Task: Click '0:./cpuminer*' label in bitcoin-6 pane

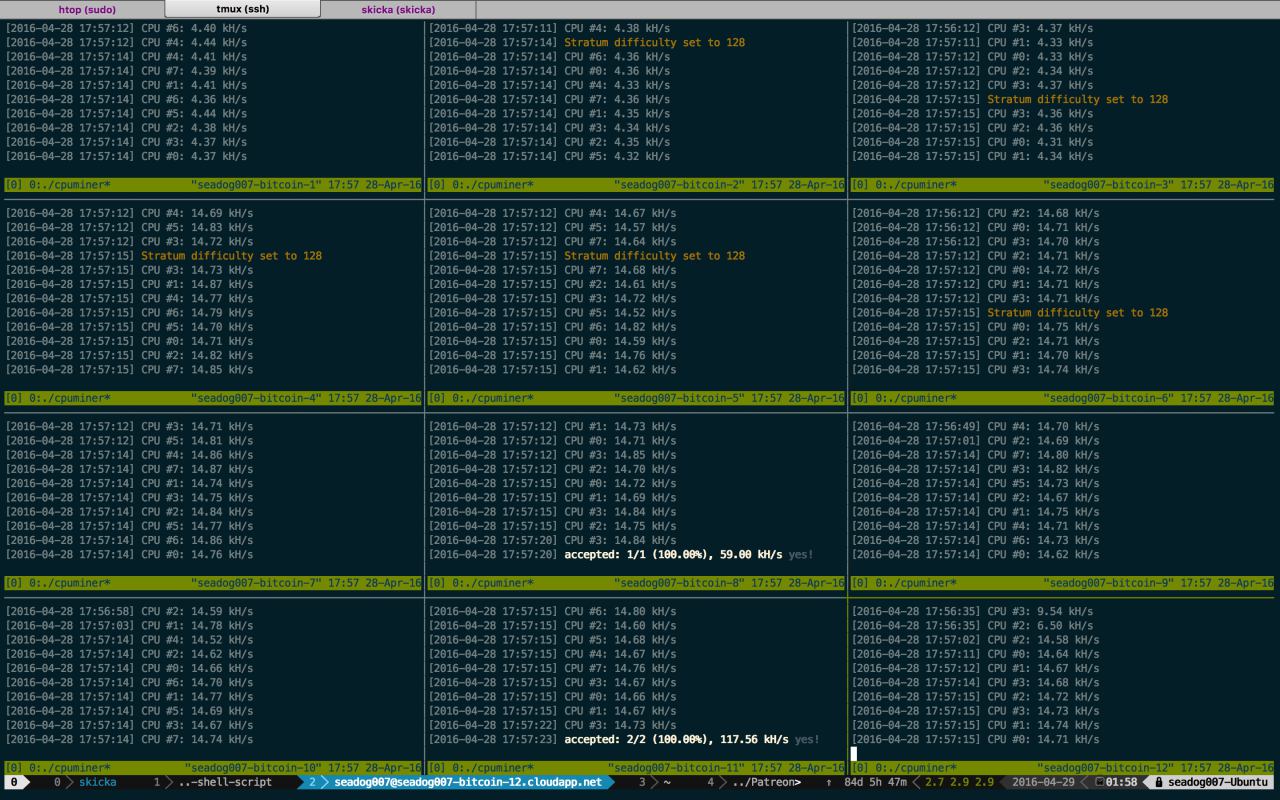Action: coord(914,398)
